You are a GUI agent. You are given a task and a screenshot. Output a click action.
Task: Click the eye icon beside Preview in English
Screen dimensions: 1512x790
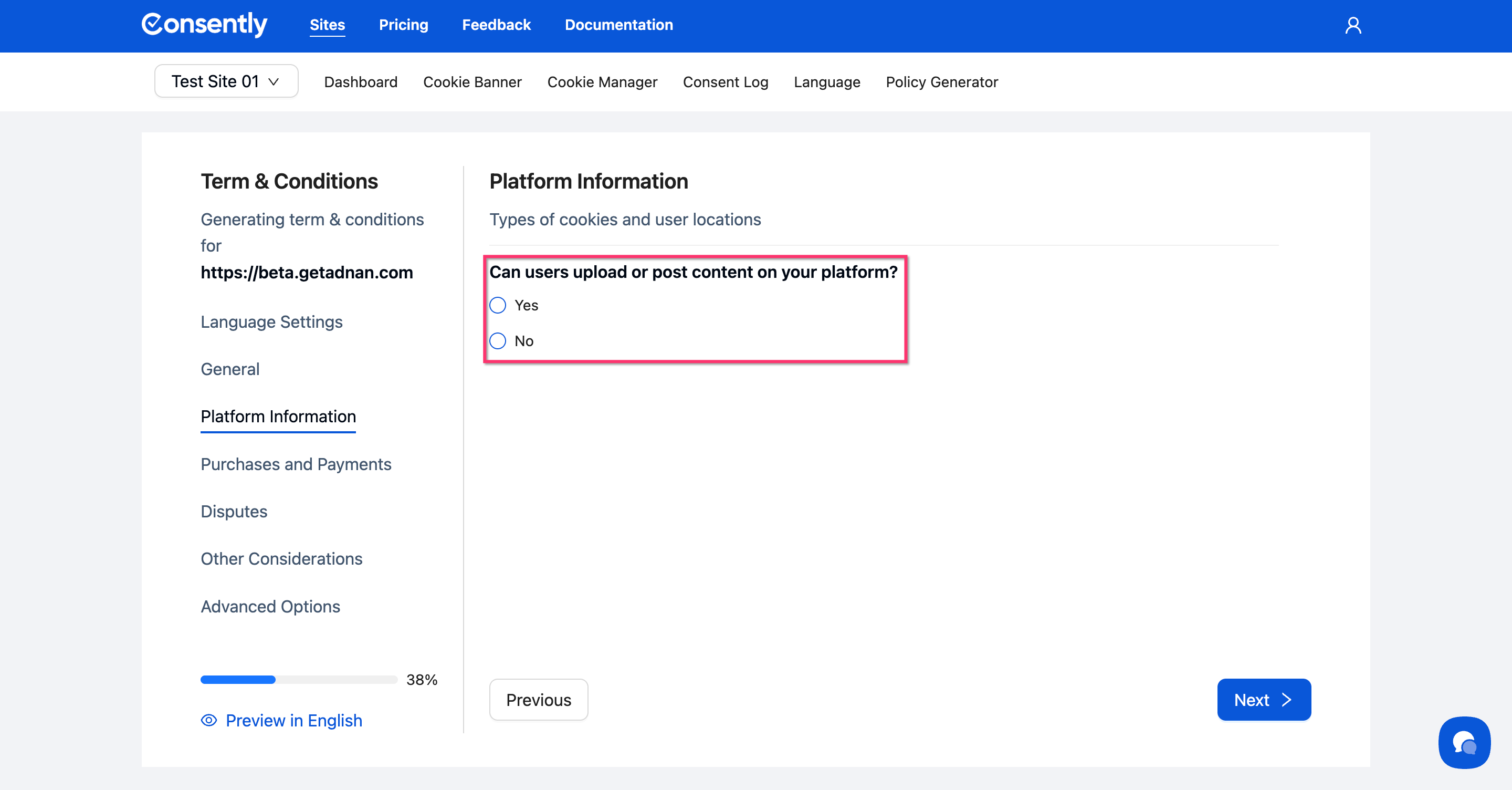coord(209,720)
